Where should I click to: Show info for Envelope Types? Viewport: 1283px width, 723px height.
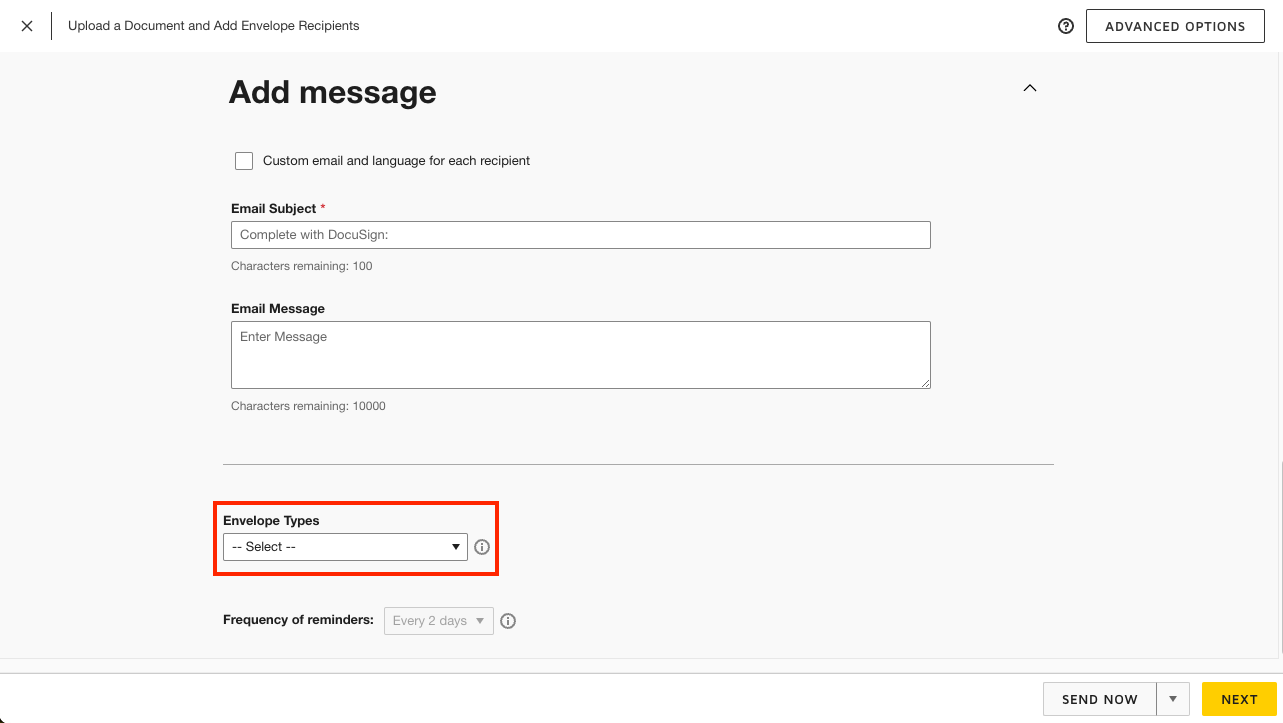482,547
